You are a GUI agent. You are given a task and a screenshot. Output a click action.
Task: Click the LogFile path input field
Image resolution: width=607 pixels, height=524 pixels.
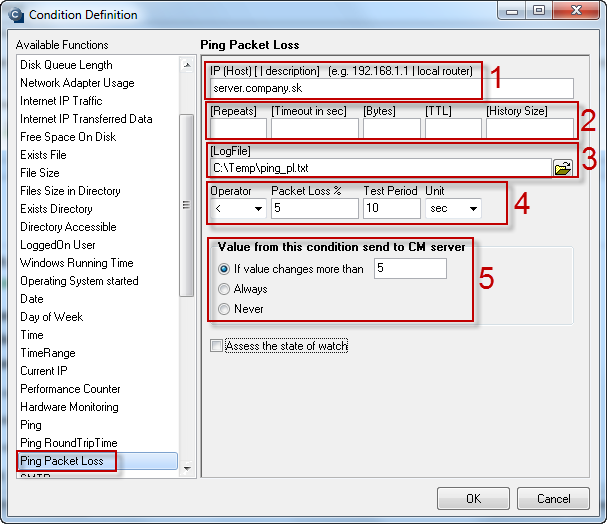(381, 168)
